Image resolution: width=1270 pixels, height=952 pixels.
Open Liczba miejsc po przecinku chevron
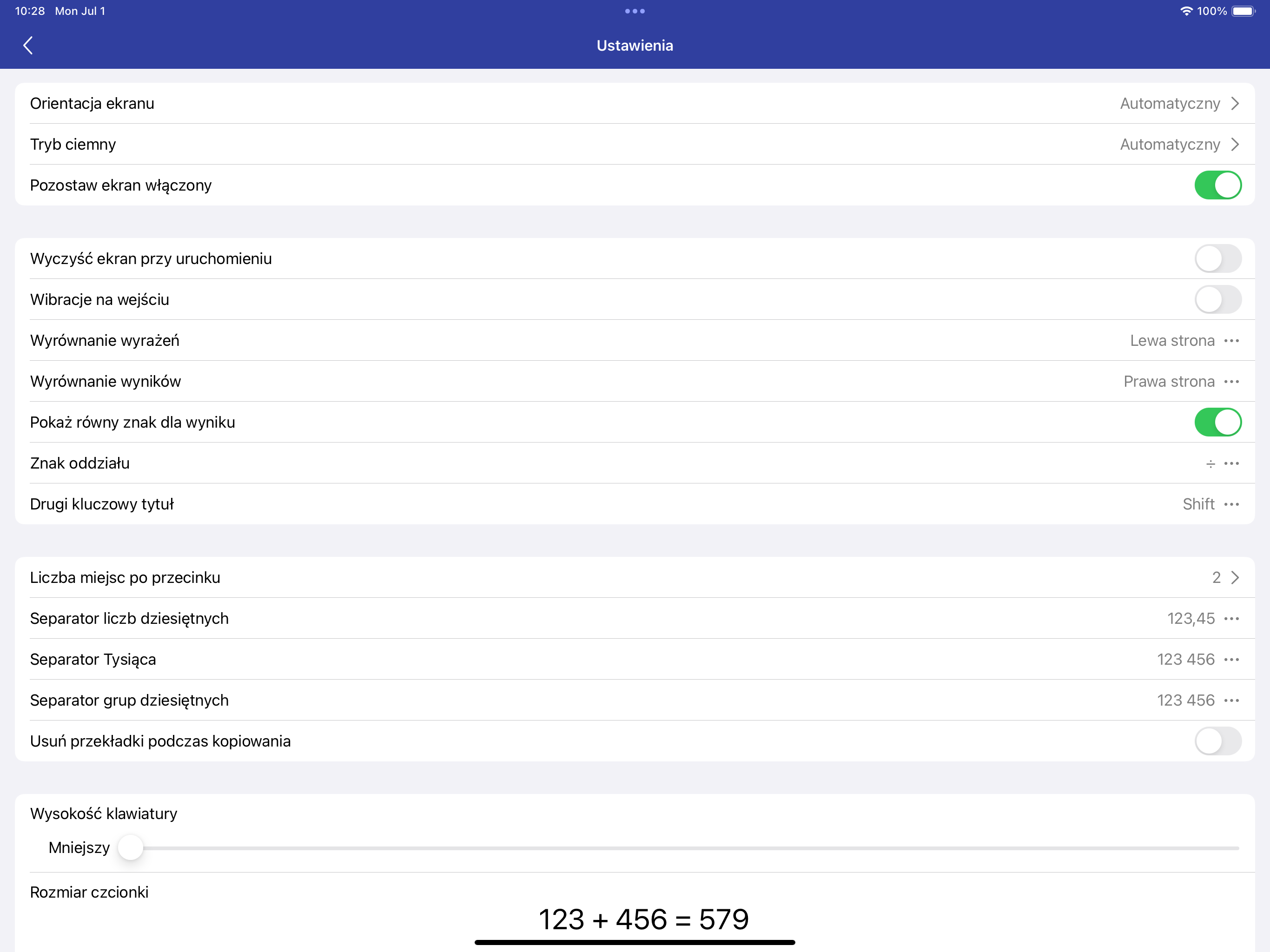[1235, 578]
